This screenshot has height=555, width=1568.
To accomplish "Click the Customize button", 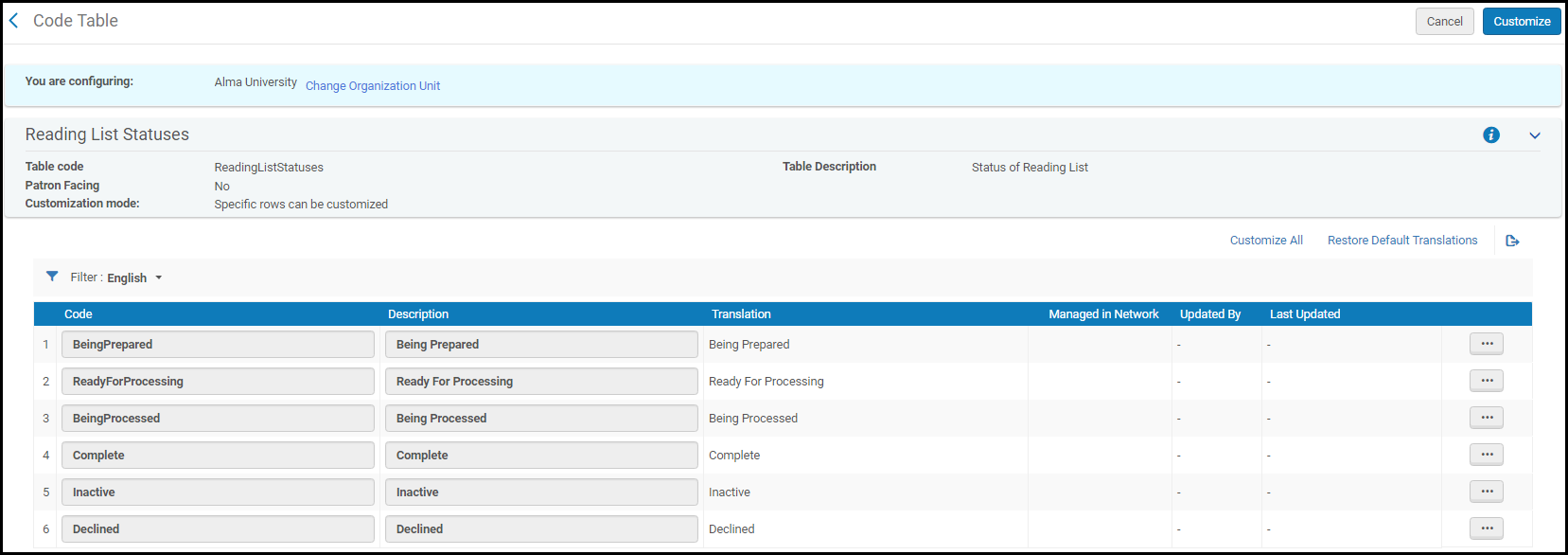I will [1522, 21].
